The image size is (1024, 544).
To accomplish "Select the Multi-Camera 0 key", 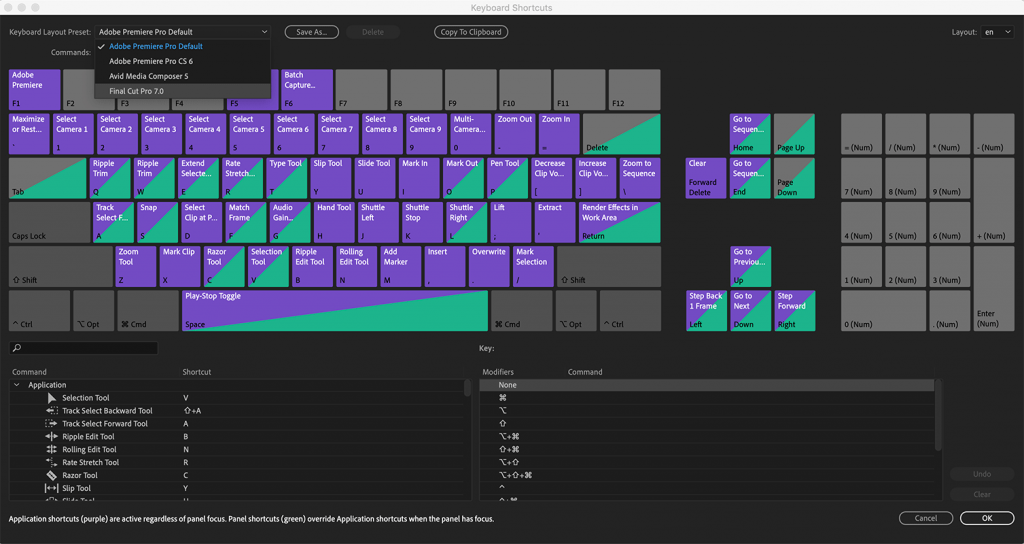I will (x=470, y=134).
